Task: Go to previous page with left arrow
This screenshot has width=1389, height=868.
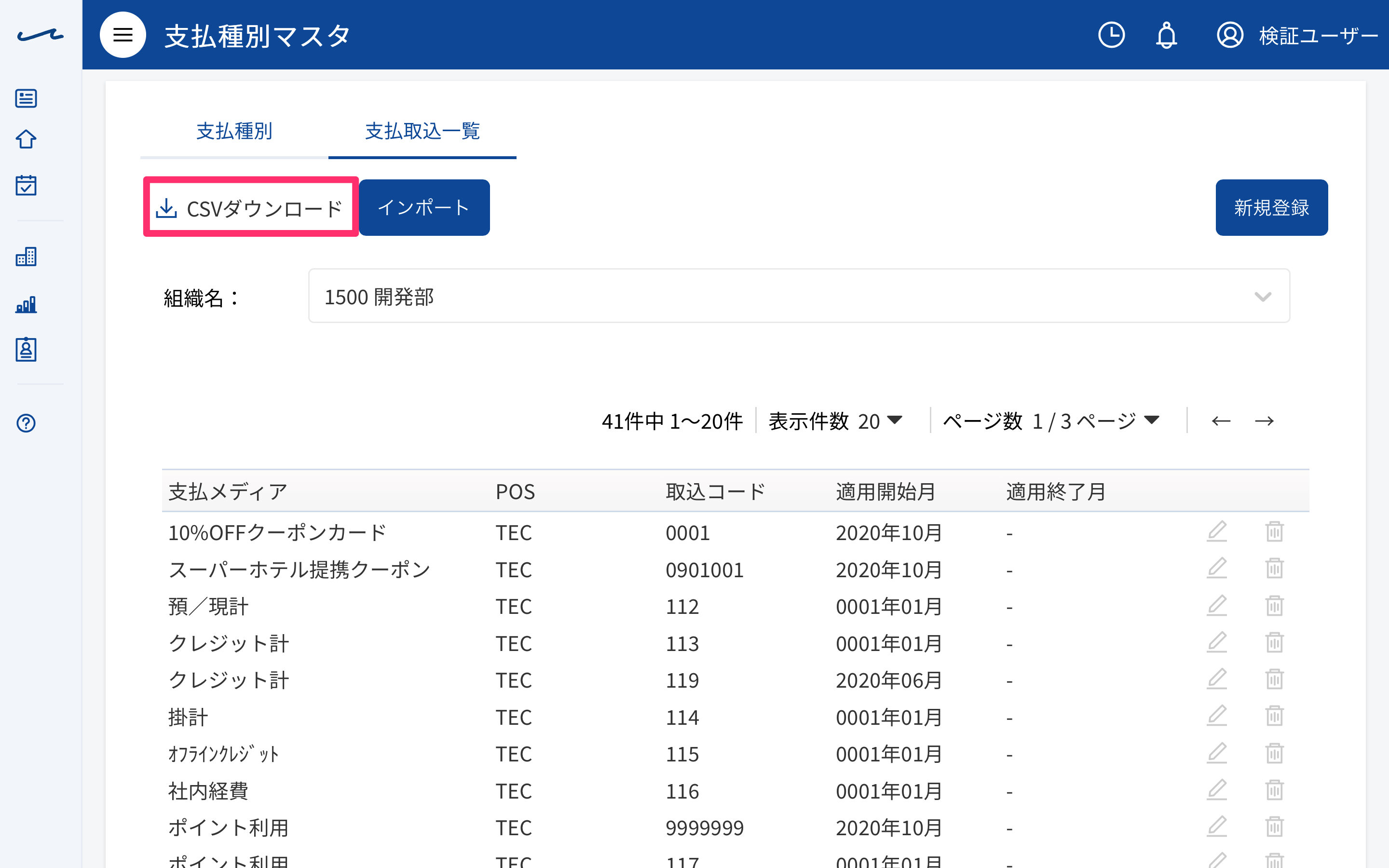Action: [1221, 421]
